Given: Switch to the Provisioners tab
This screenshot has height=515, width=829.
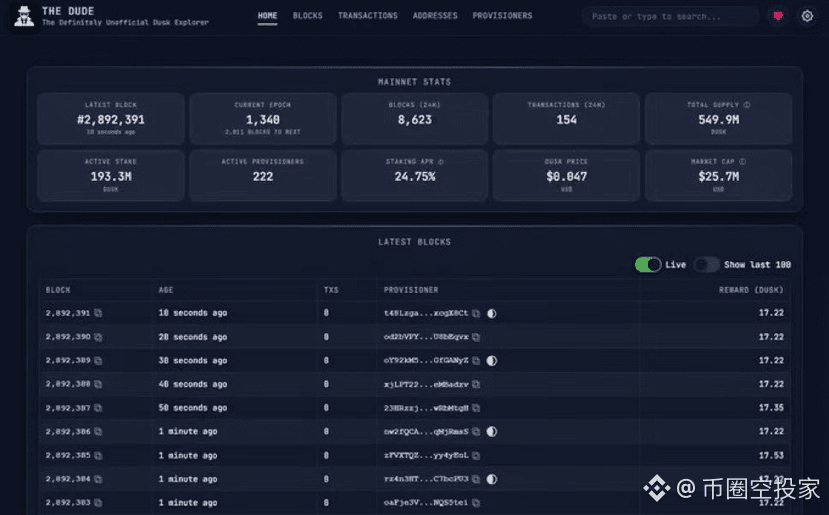Looking at the screenshot, I should [502, 16].
